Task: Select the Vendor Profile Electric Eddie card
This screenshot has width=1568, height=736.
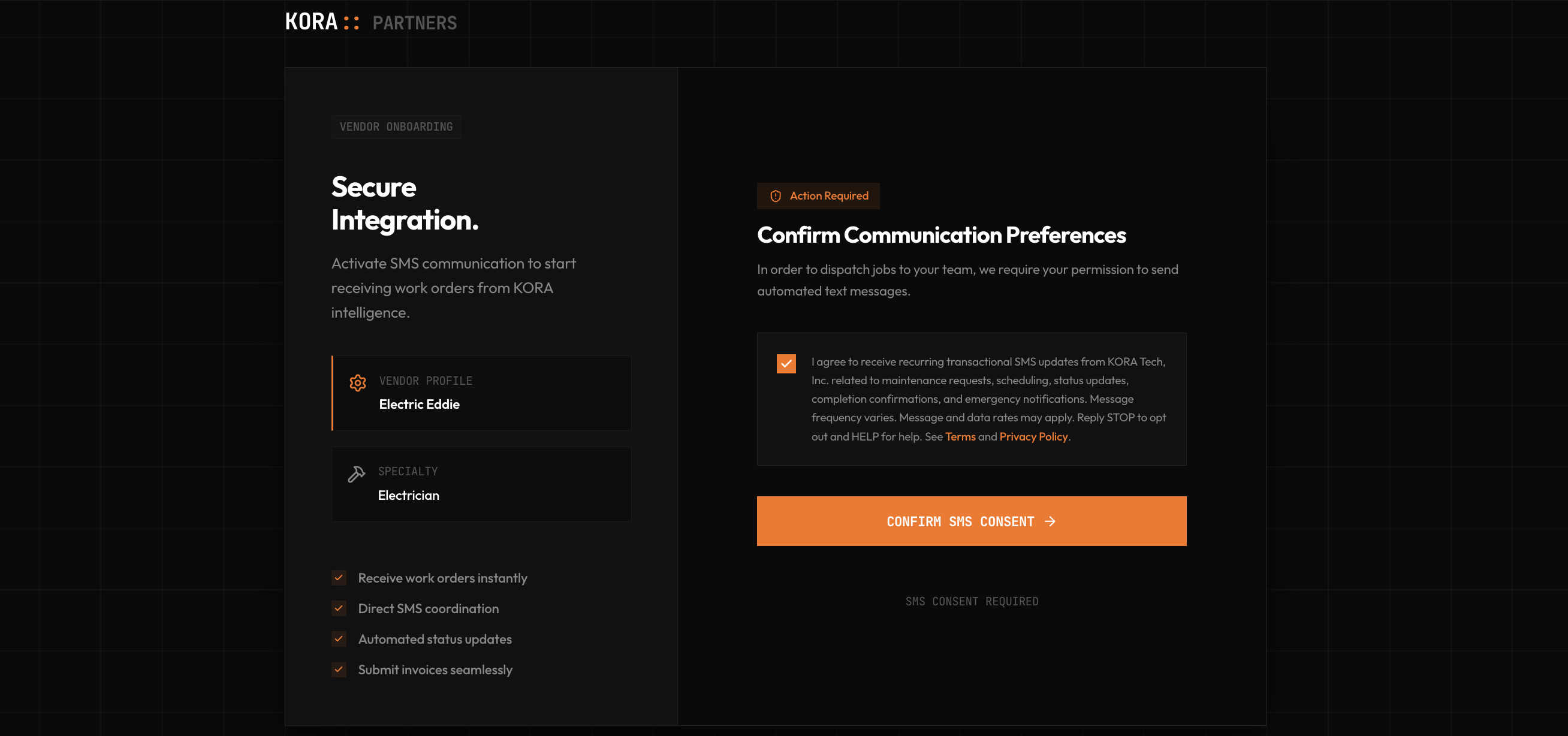Action: (481, 393)
